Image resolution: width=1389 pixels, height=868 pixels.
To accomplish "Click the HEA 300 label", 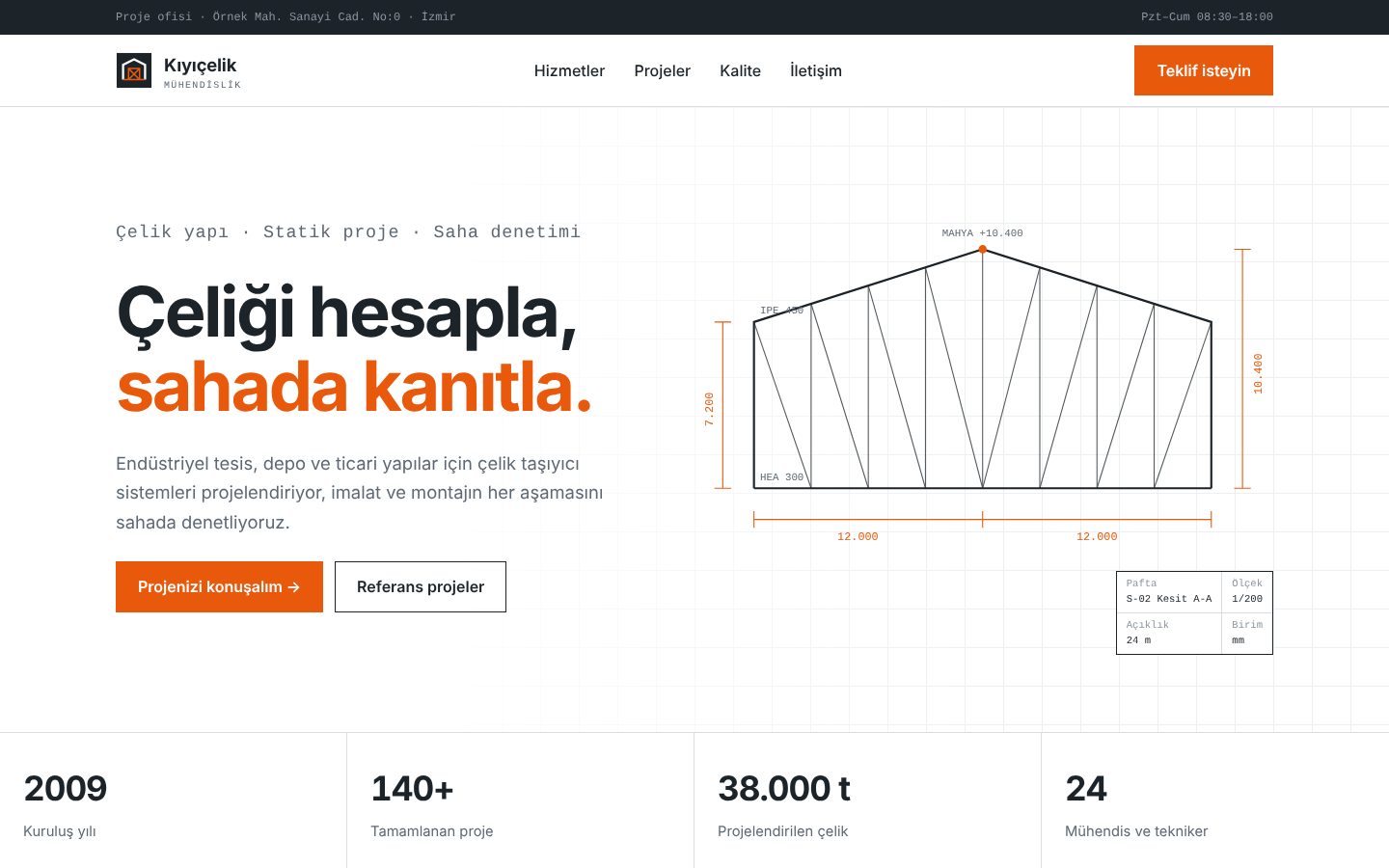I will (x=781, y=477).
